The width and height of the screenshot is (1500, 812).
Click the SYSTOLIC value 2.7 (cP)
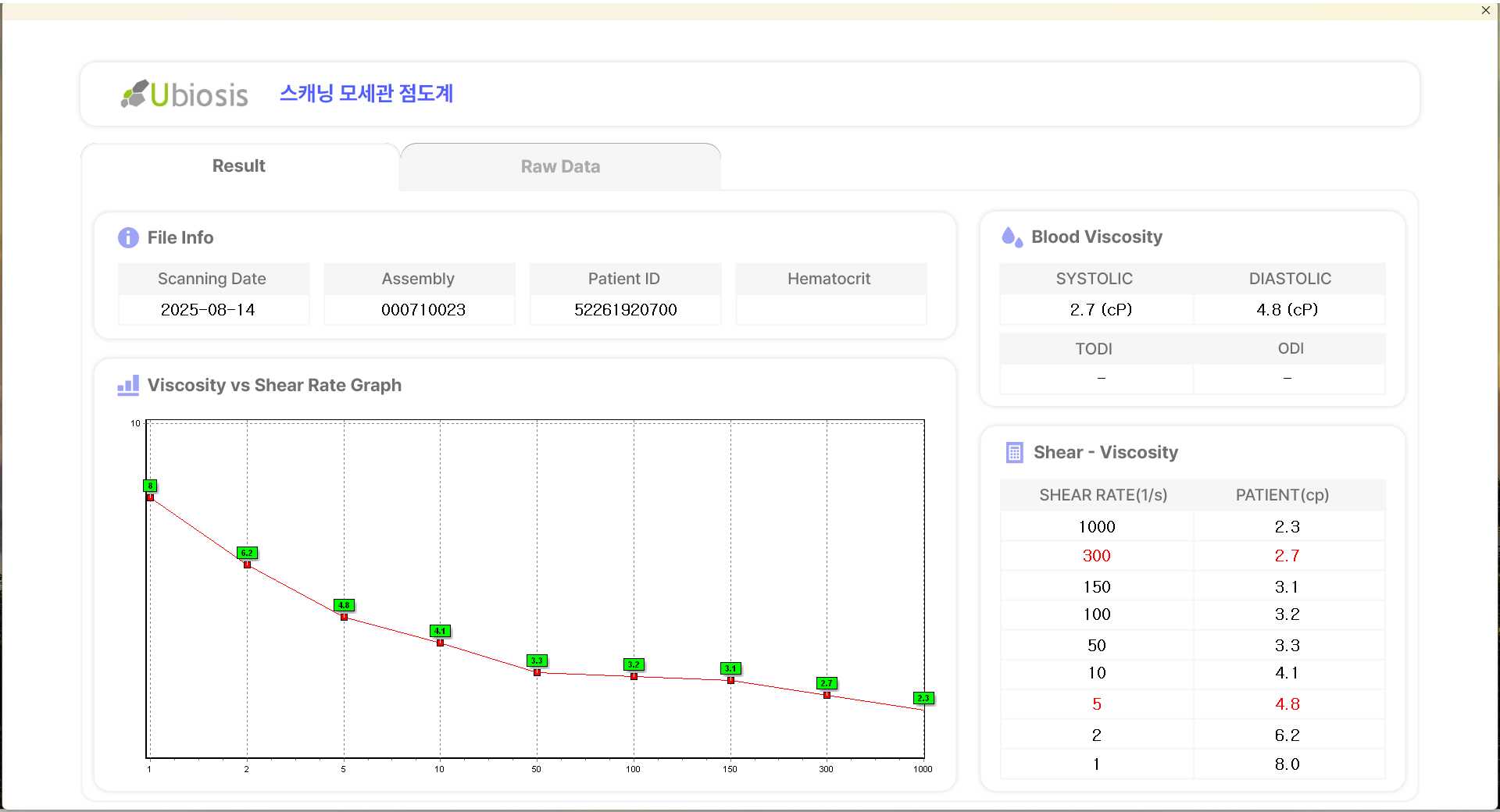tap(1100, 310)
